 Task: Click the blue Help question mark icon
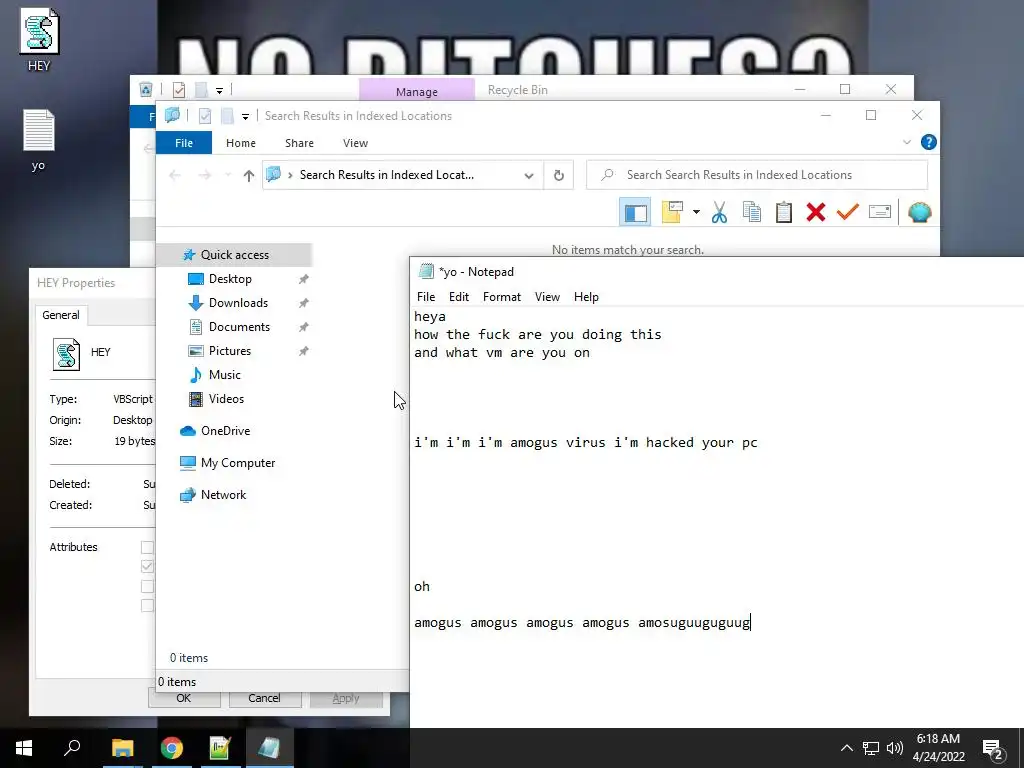click(928, 142)
